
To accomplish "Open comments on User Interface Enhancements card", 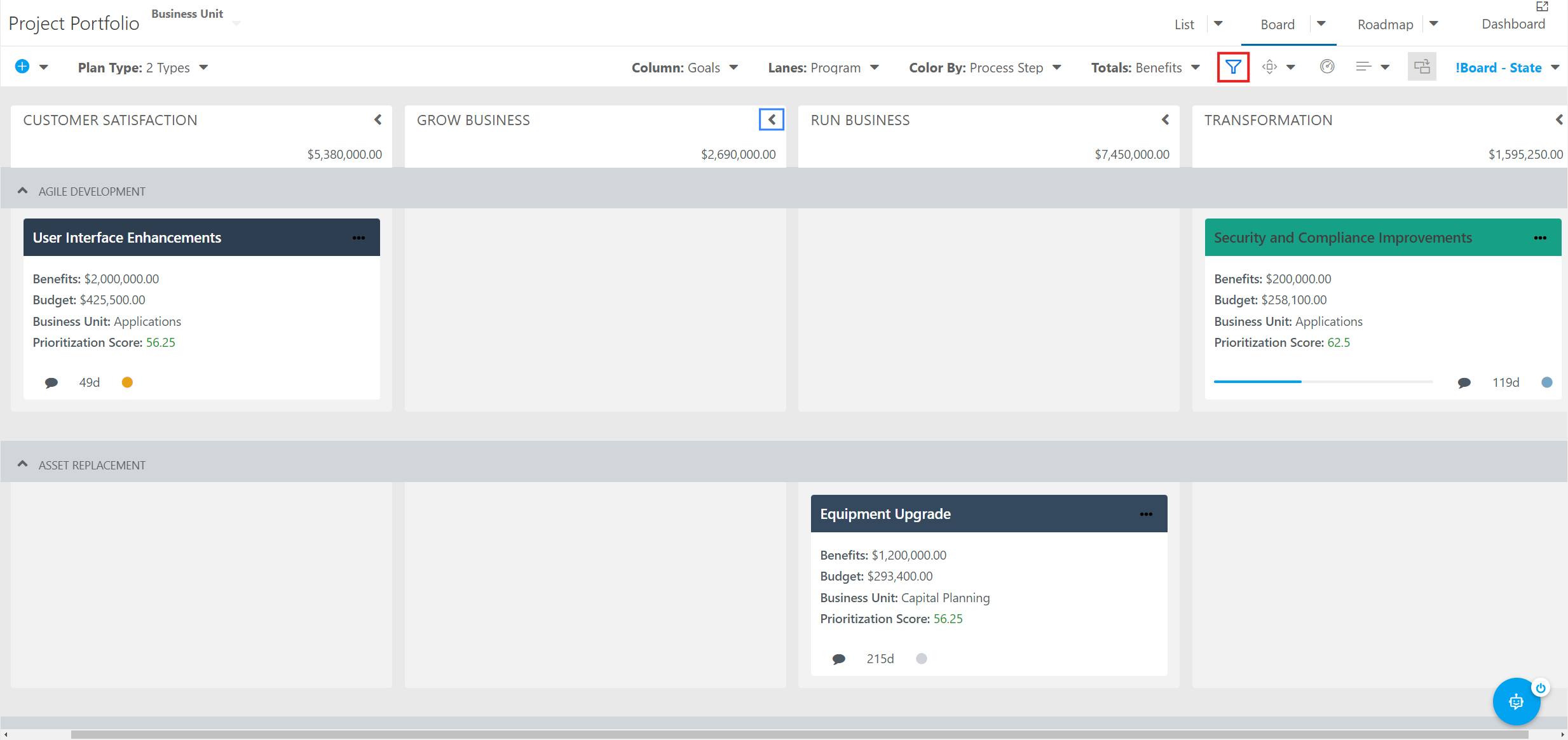I will [x=51, y=382].
